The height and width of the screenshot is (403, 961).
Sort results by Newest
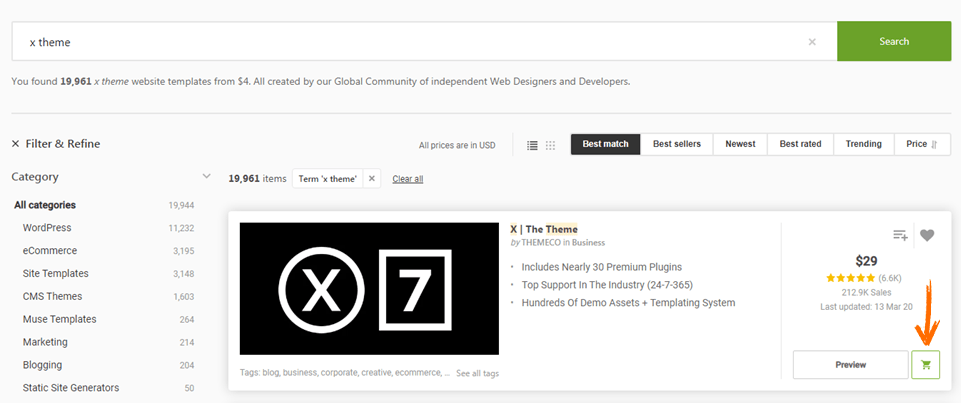[740, 144]
